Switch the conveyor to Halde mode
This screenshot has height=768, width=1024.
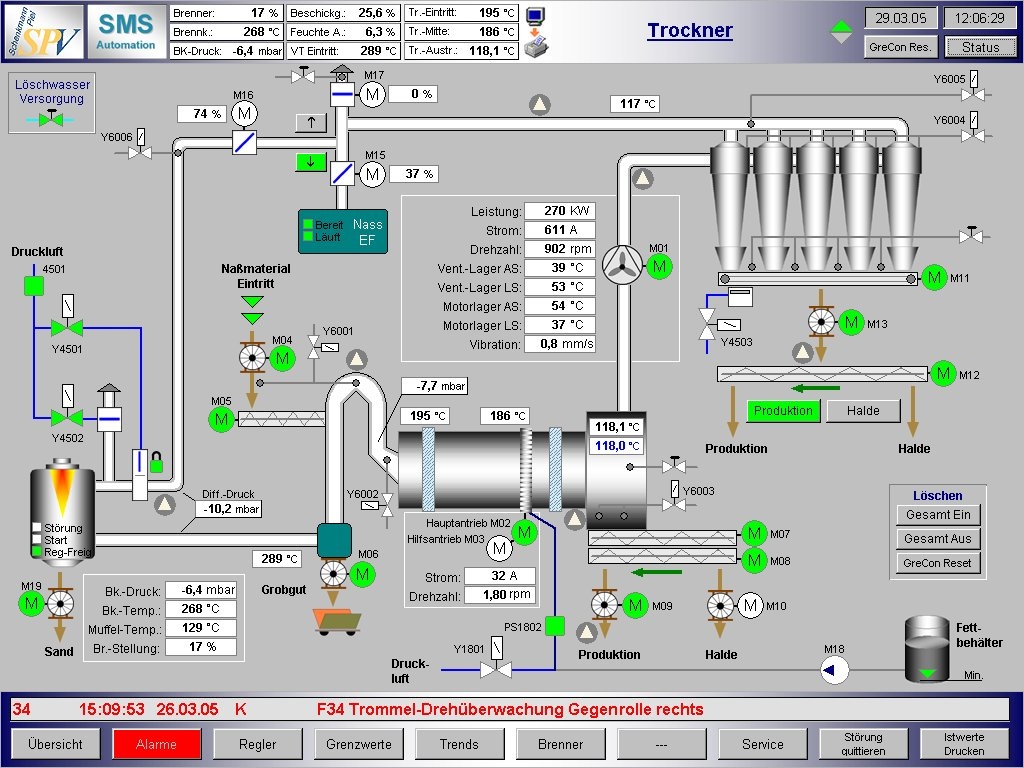point(863,411)
